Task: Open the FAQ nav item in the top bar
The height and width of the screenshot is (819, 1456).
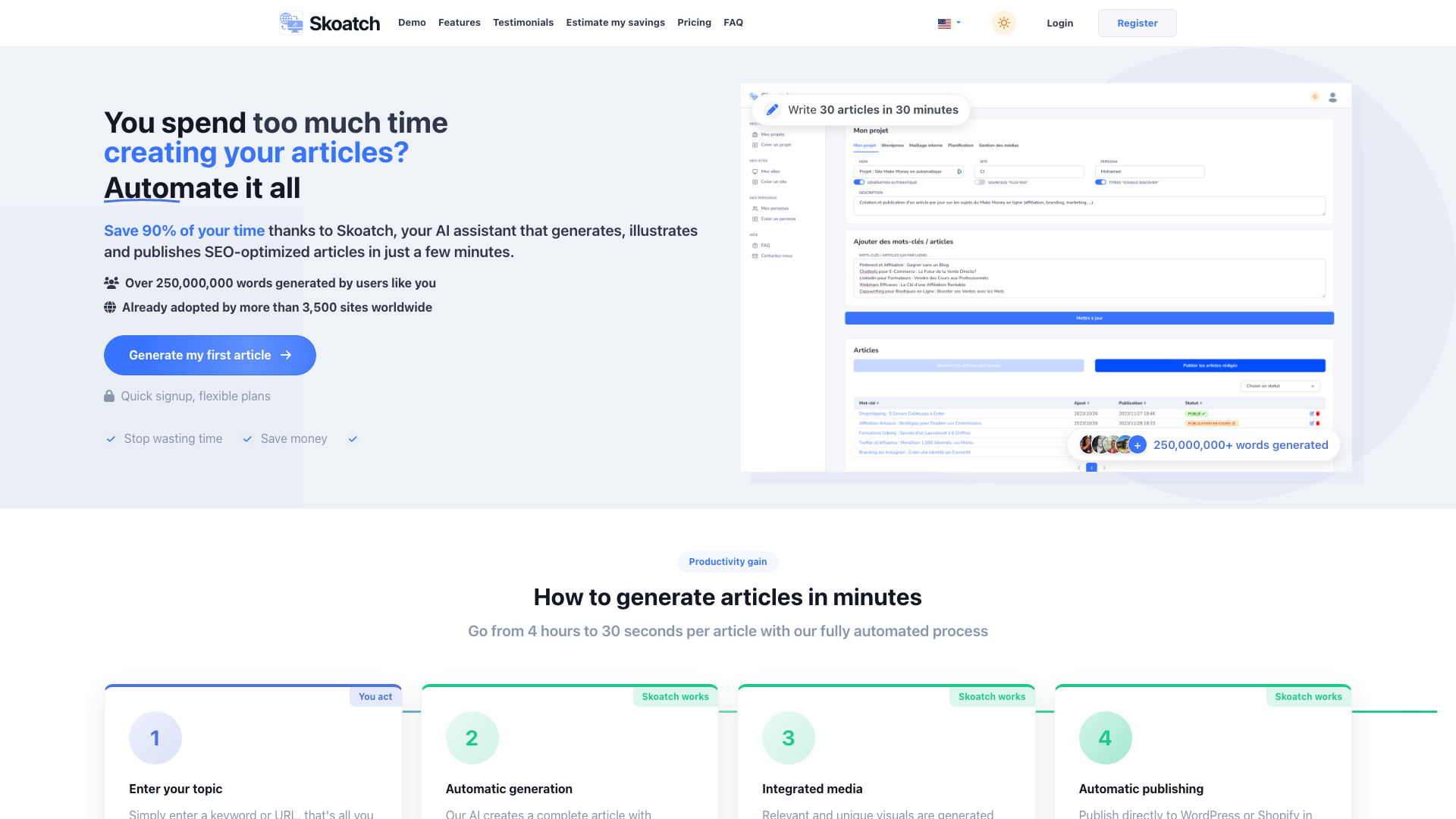Action: [733, 23]
